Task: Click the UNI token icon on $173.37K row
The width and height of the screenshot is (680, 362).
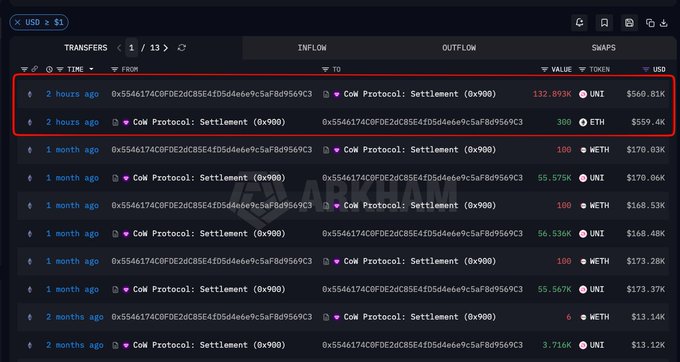Action: pyautogui.click(x=583, y=289)
